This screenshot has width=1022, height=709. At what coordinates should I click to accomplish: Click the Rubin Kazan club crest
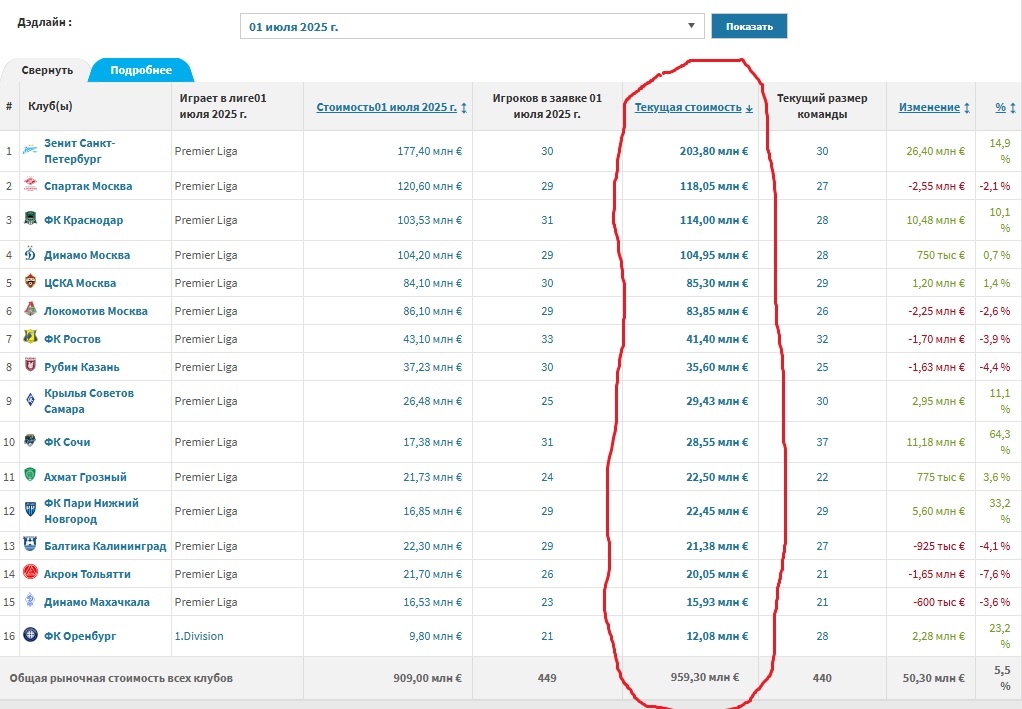coord(30,365)
